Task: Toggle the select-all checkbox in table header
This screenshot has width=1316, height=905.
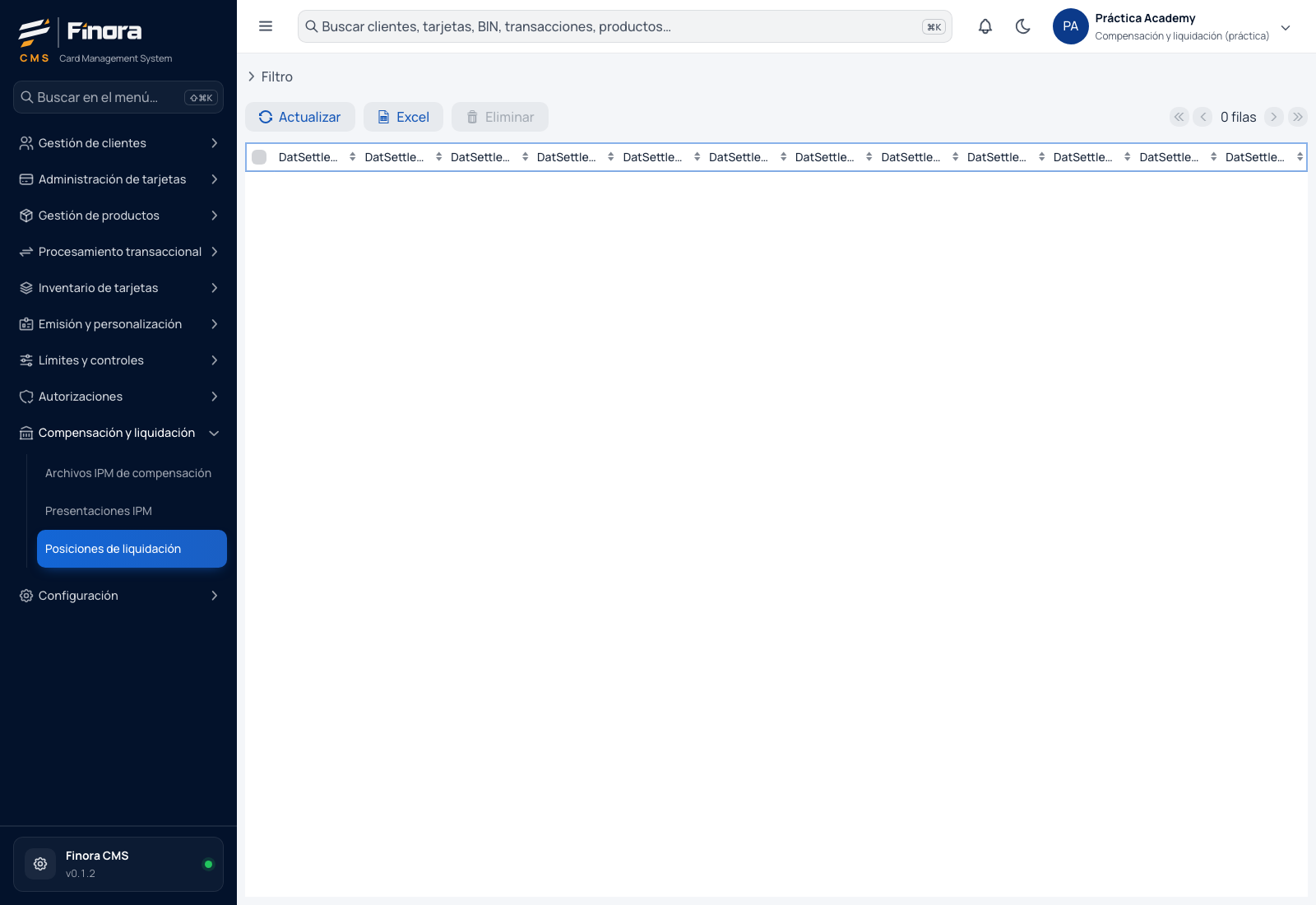Action: pos(259,157)
